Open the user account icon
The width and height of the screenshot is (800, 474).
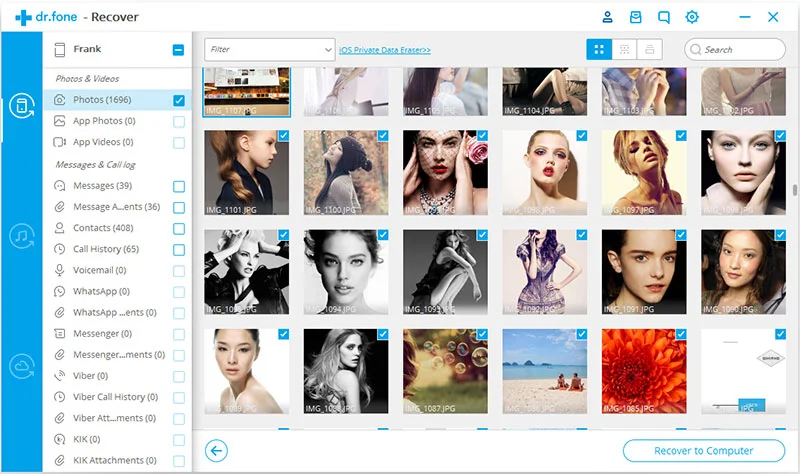tap(607, 17)
